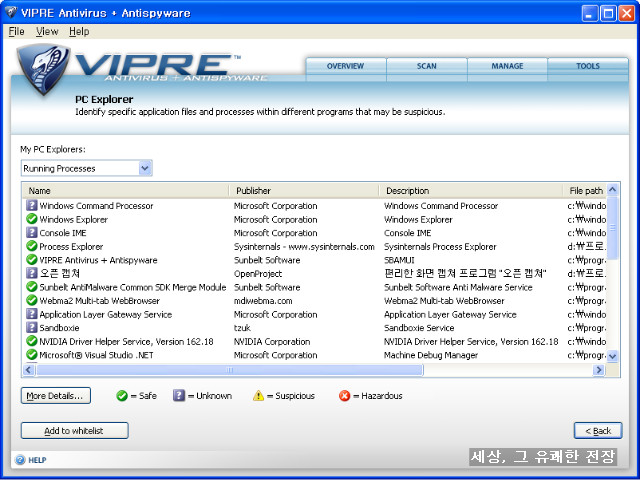Select the Console IME name cell
The width and height of the screenshot is (640, 480).
62,233
